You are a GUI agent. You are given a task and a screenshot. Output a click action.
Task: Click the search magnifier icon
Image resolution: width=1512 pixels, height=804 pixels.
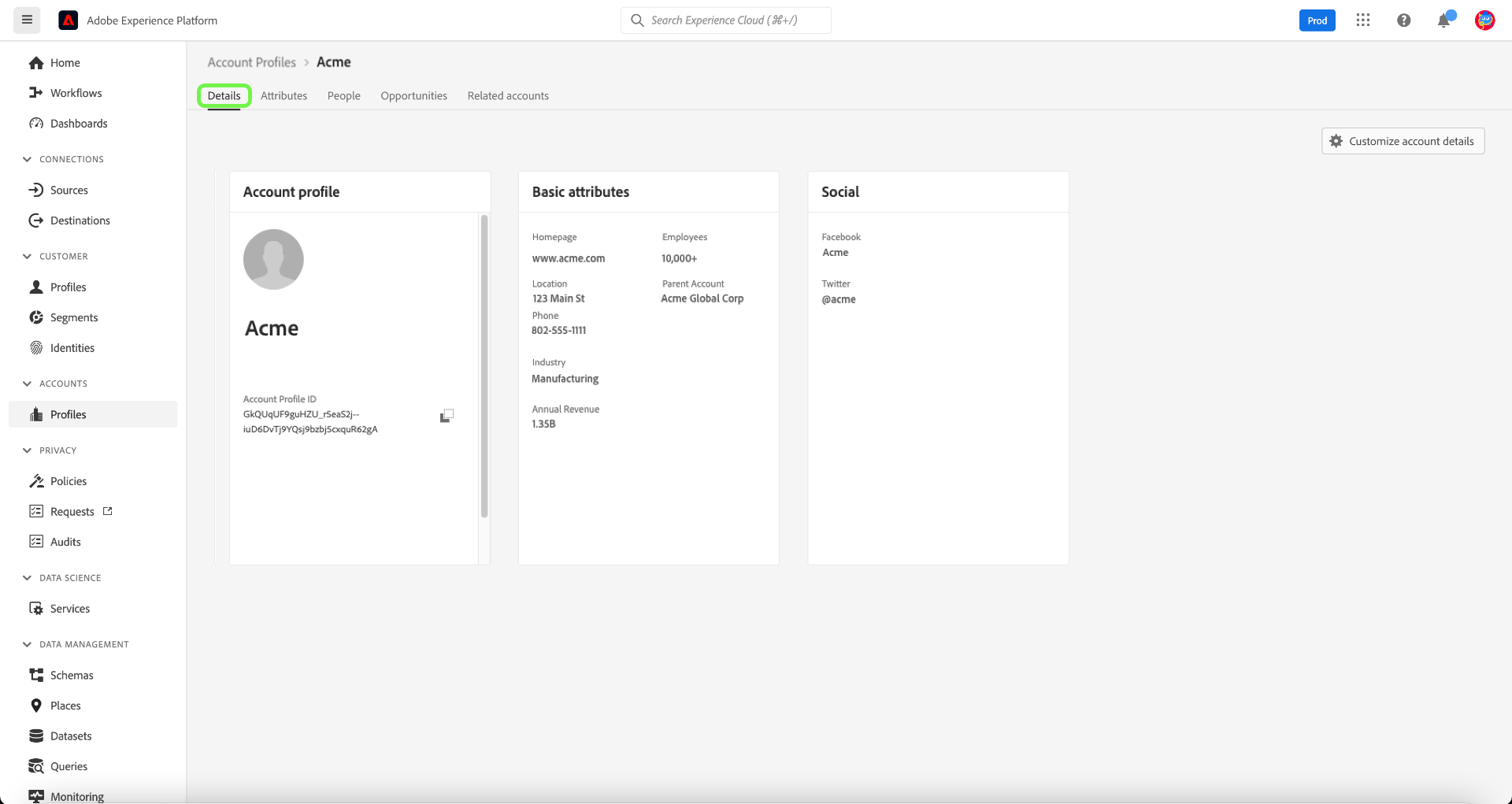[x=637, y=20]
